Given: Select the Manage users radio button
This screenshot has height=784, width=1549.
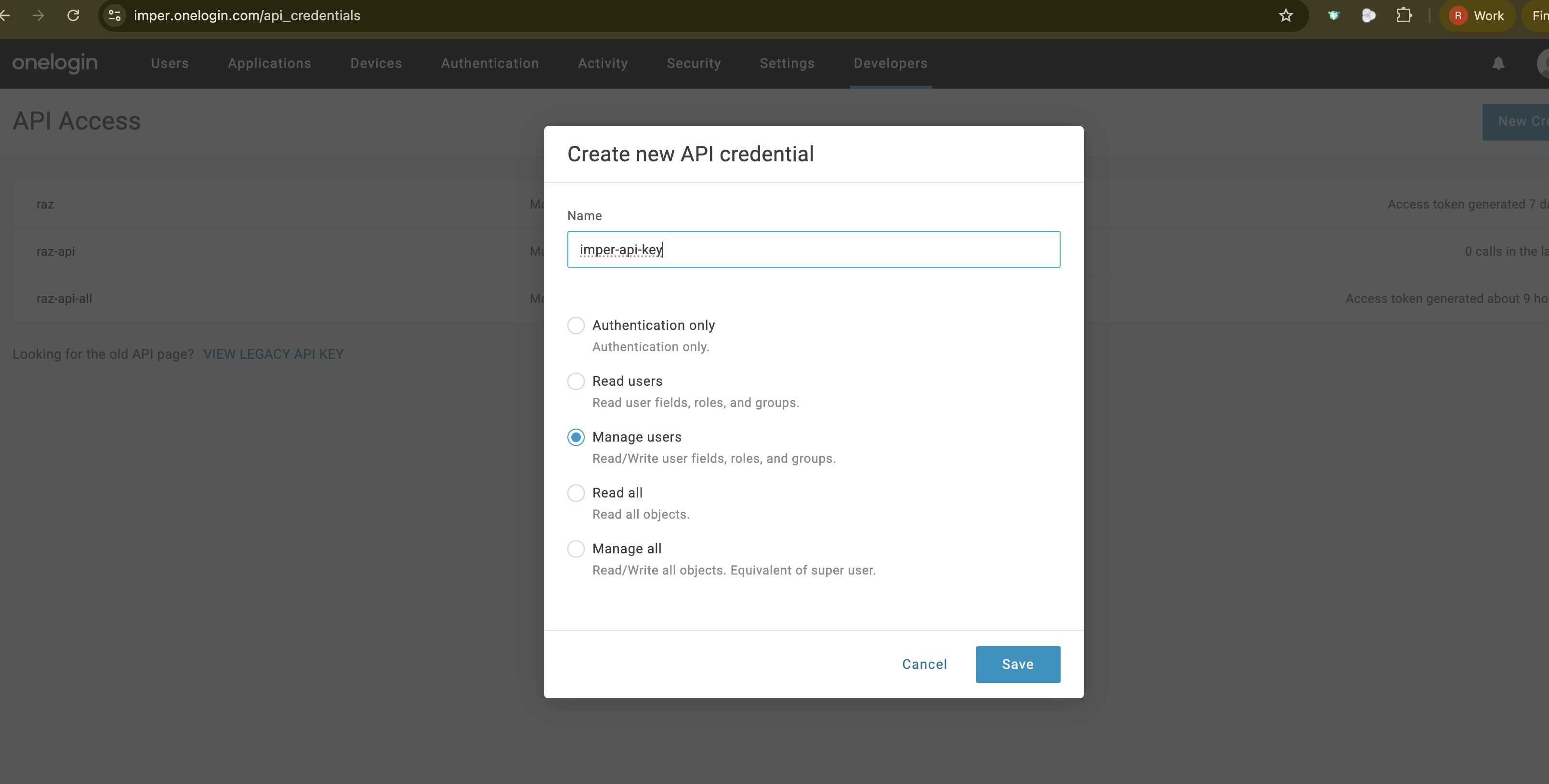Looking at the screenshot, I should [576, 437].
